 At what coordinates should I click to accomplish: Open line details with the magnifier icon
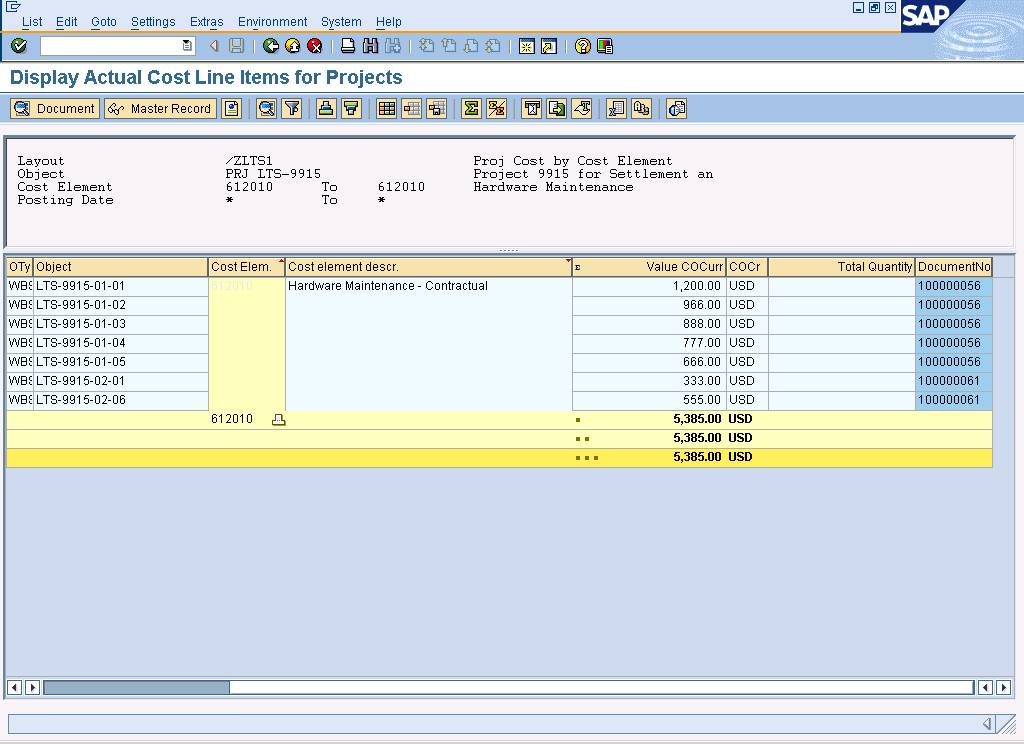click(x=266, y=108)
